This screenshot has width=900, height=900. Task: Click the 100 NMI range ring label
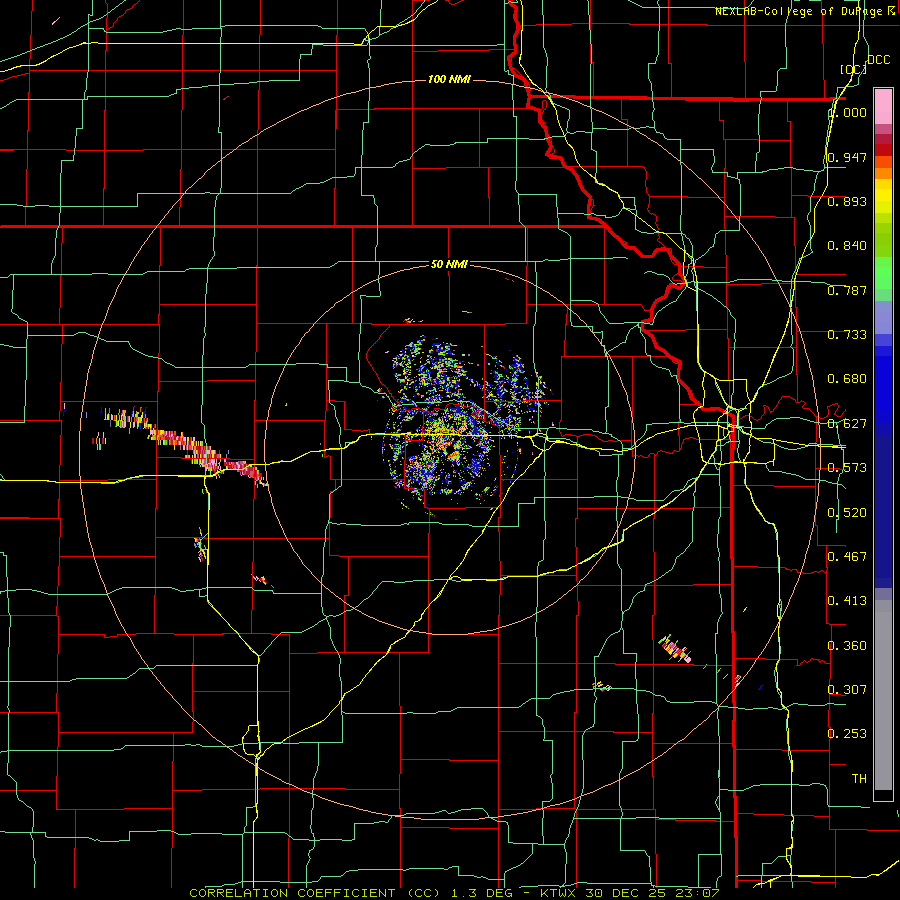pyautogui.click(x=449, y=79)
